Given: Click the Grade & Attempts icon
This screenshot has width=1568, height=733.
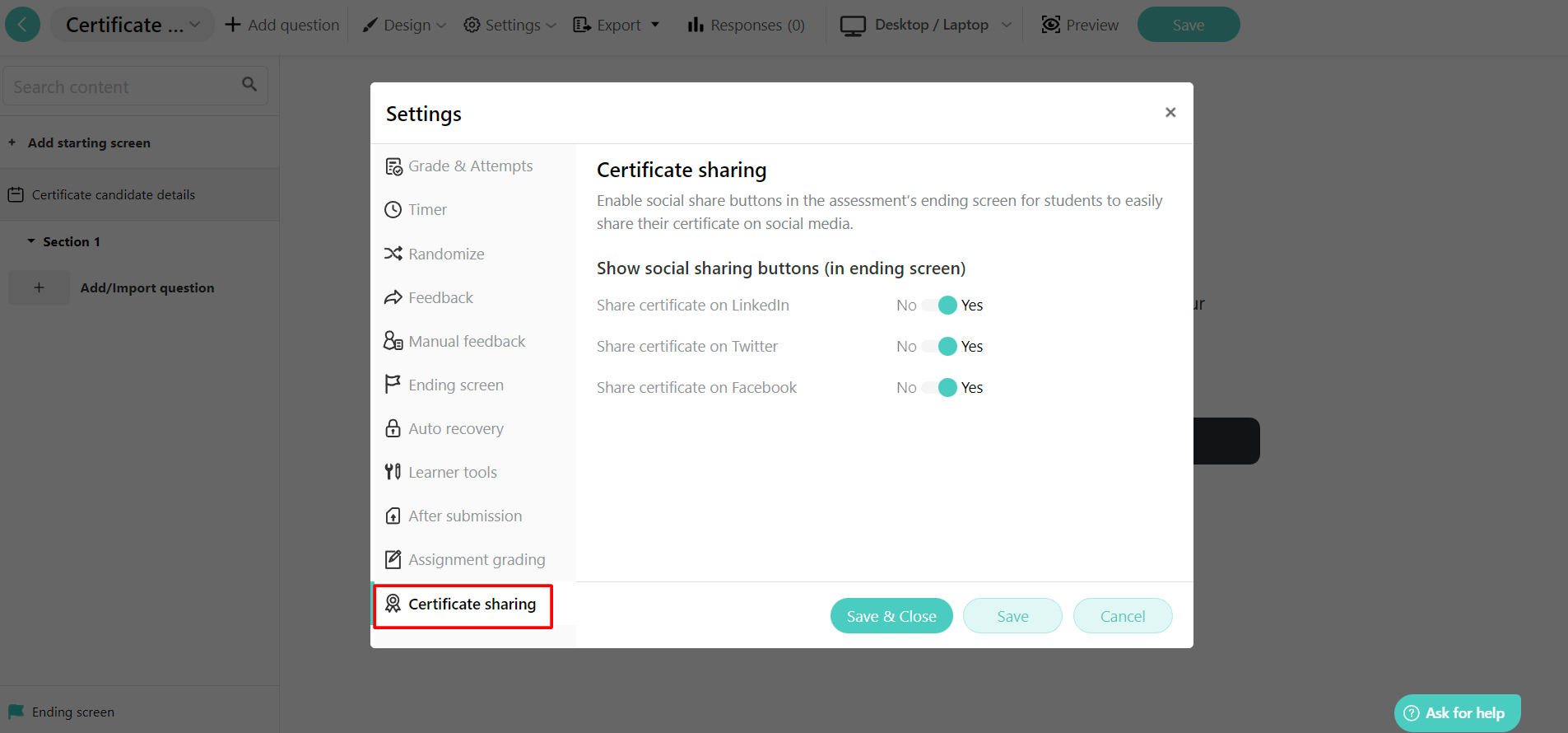Looking at the screenshot, I should pyautogui.click(x=393, y=166).
